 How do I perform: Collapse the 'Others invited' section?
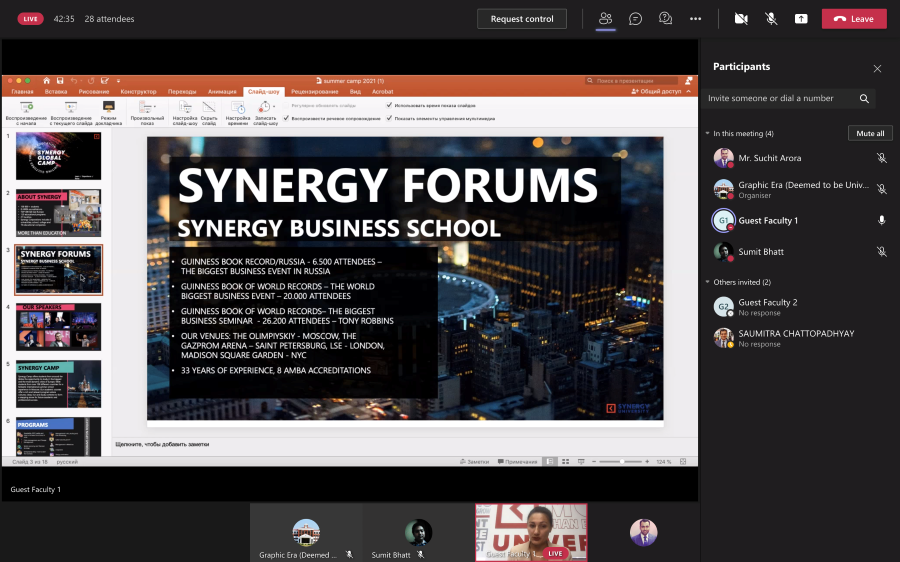point(707,282)
